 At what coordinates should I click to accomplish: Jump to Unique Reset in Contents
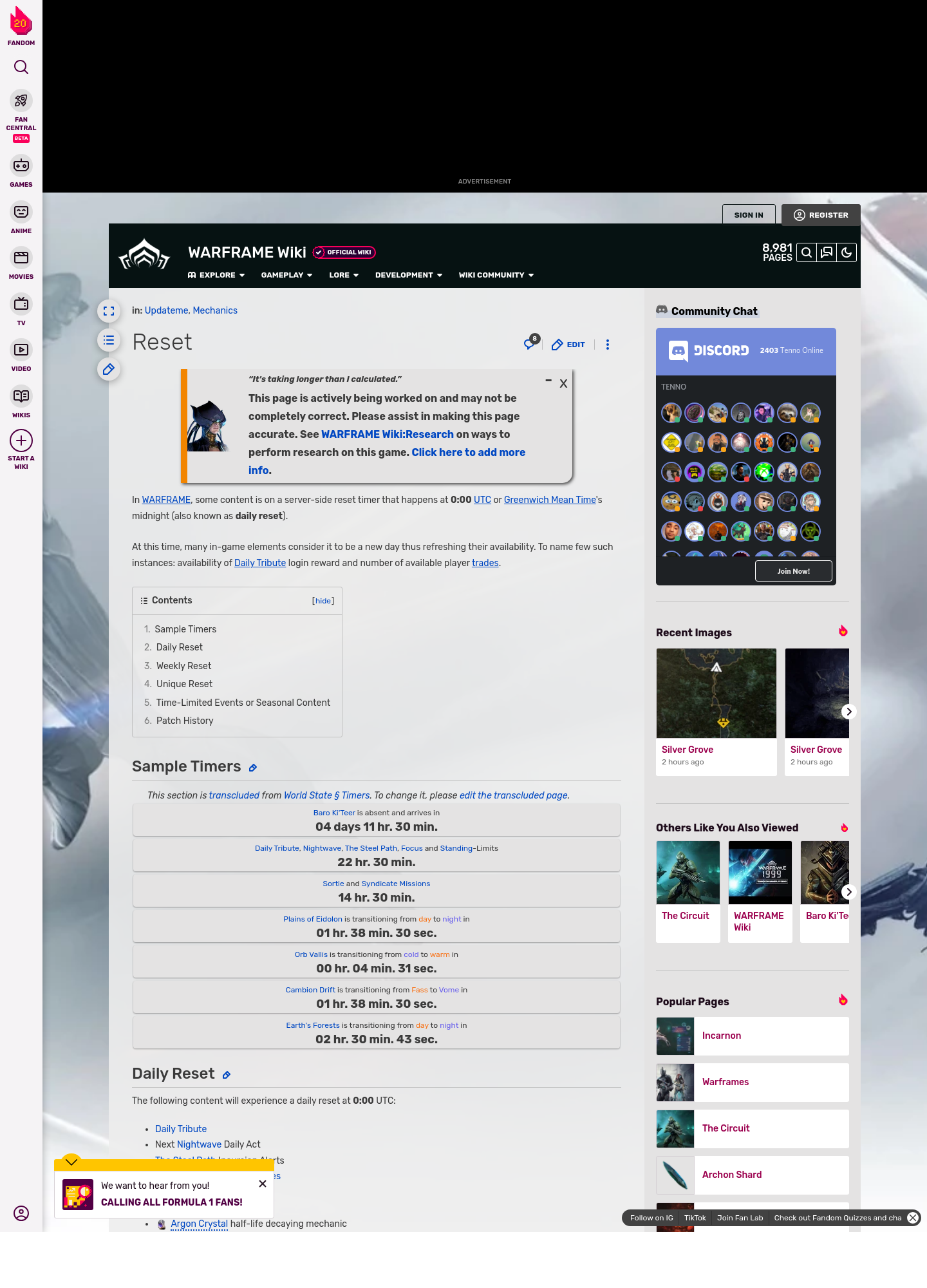click(184, 684)
